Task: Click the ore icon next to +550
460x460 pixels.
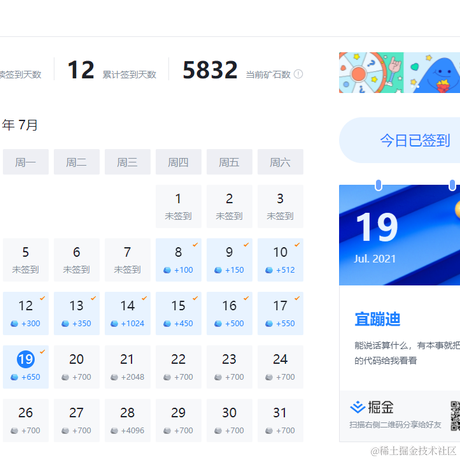Action: pyautogui.click(x=269, y=323)
